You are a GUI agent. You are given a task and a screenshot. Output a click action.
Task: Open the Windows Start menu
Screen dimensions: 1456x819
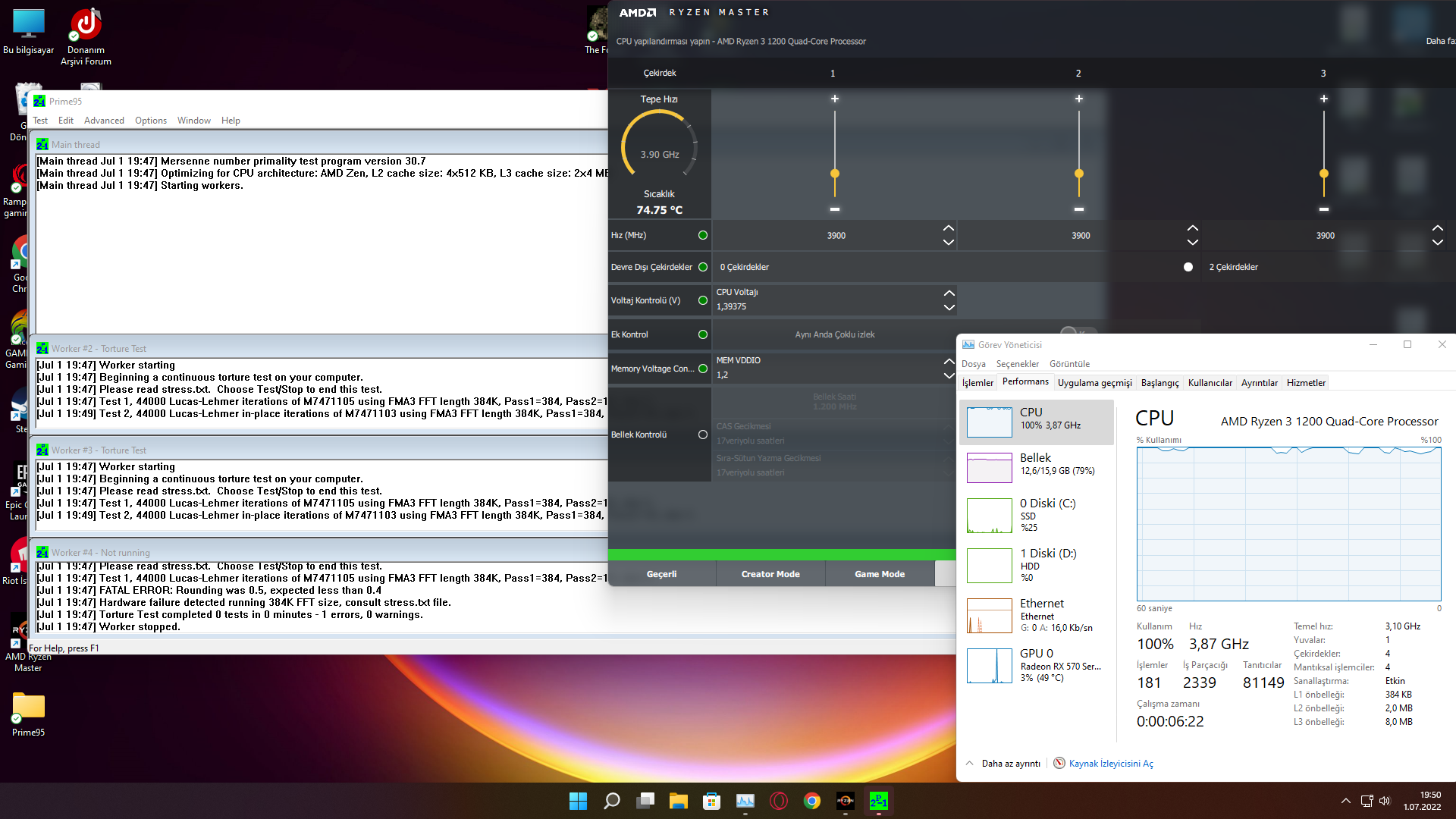578,801
